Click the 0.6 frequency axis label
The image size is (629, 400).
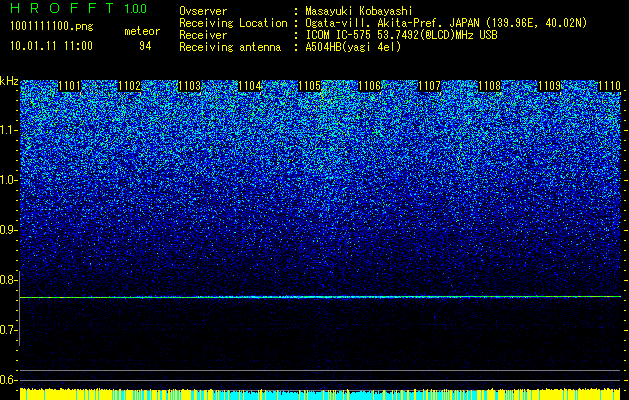tap(9, 380)
